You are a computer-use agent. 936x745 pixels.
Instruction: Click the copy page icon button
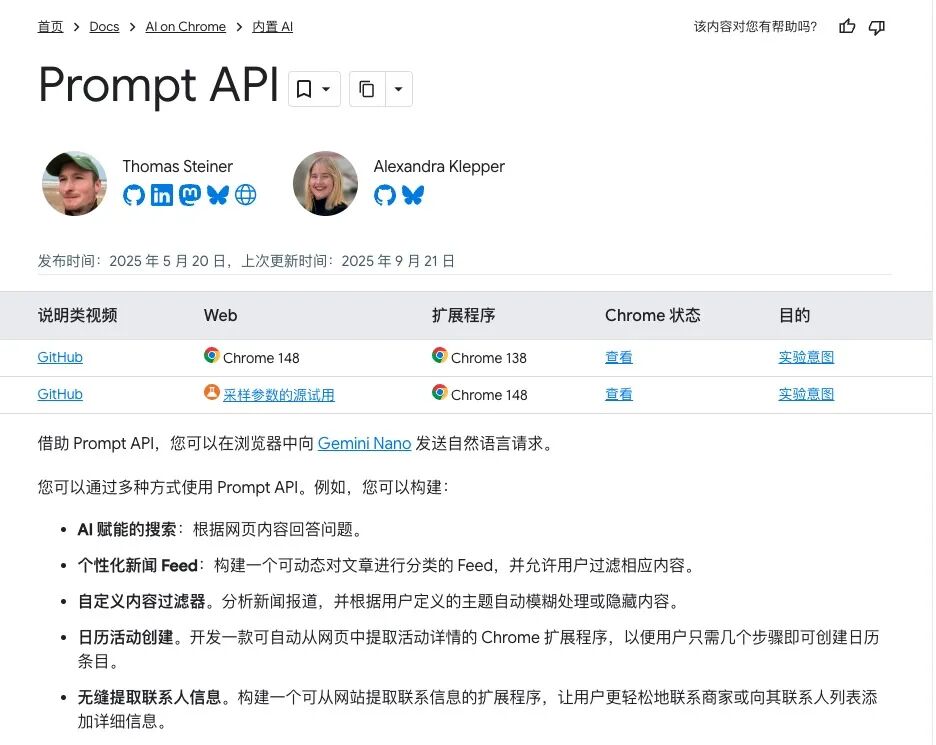(x=367, y=89)
